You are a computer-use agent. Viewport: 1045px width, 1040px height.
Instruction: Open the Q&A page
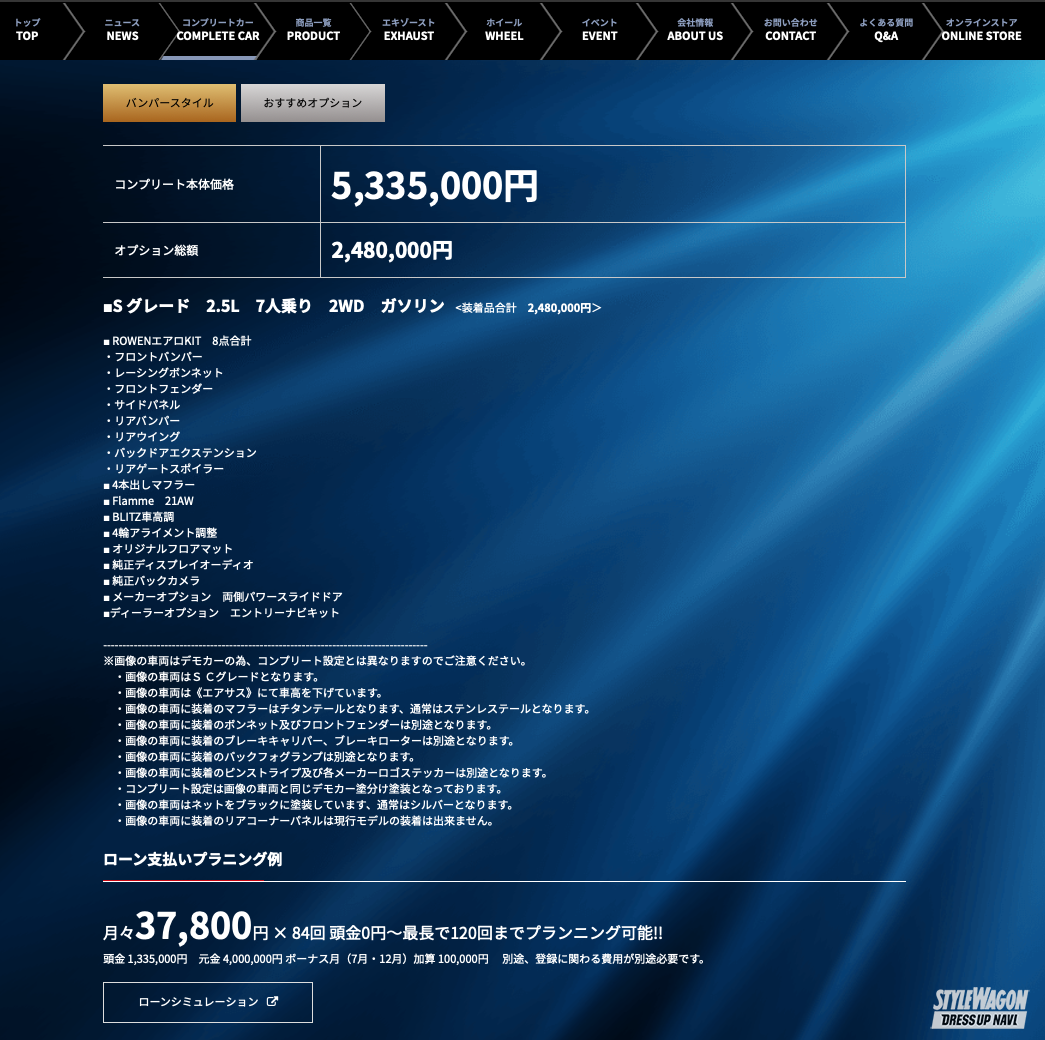886,30
